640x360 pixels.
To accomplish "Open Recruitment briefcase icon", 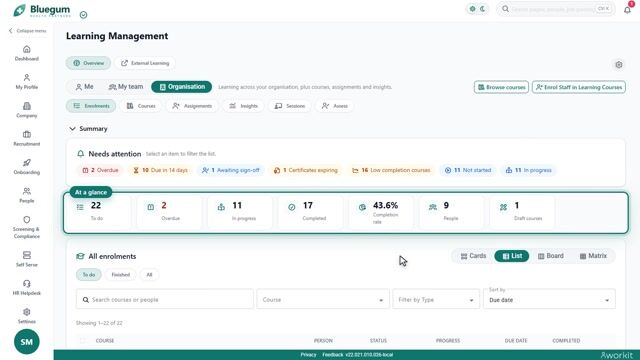I will pyautogui.click(x=27, y=134).
